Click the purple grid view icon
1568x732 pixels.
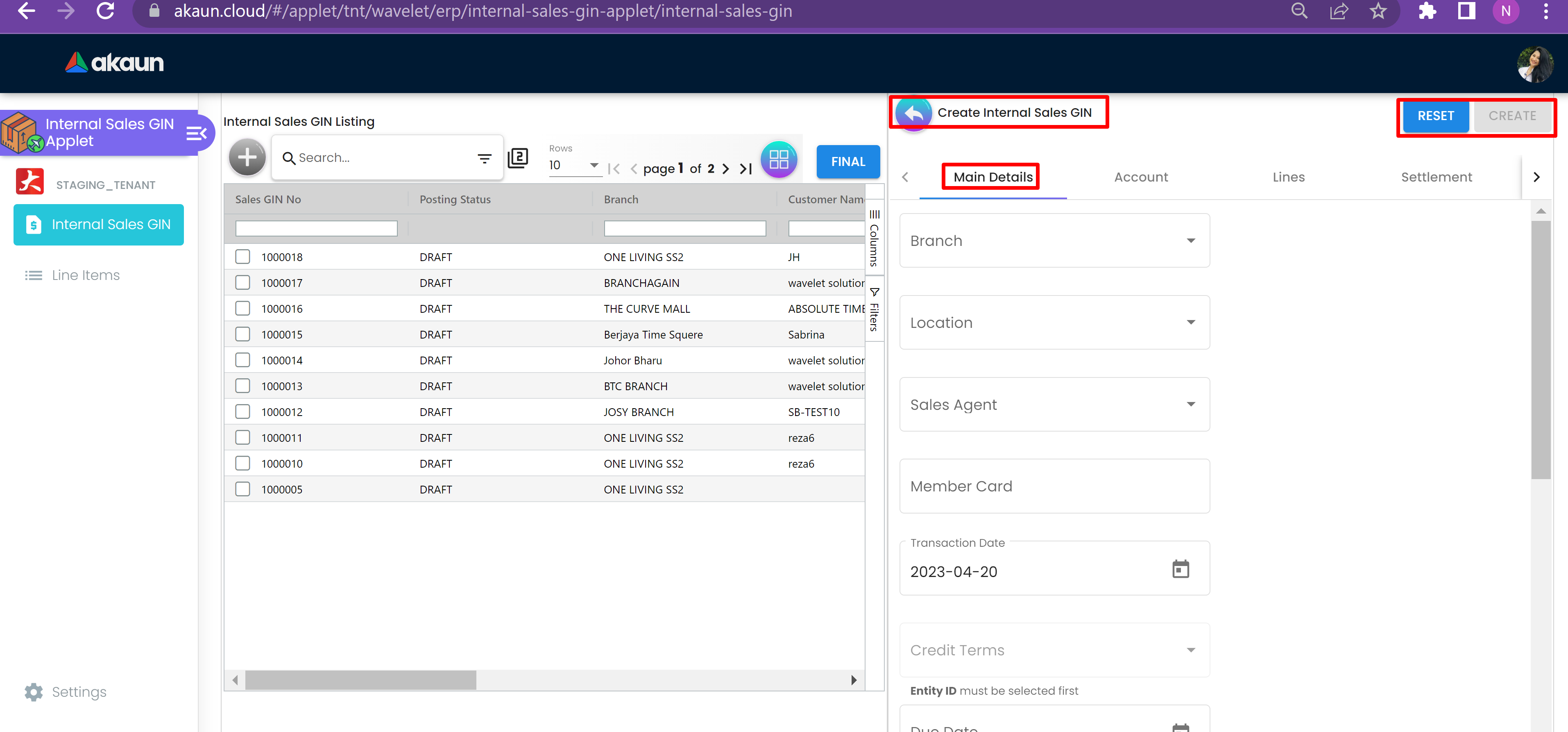779,159
